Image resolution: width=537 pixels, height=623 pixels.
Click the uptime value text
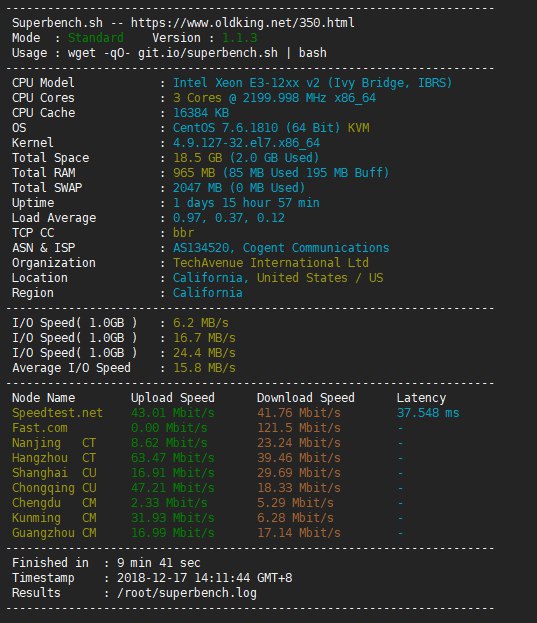coord(246,203)
